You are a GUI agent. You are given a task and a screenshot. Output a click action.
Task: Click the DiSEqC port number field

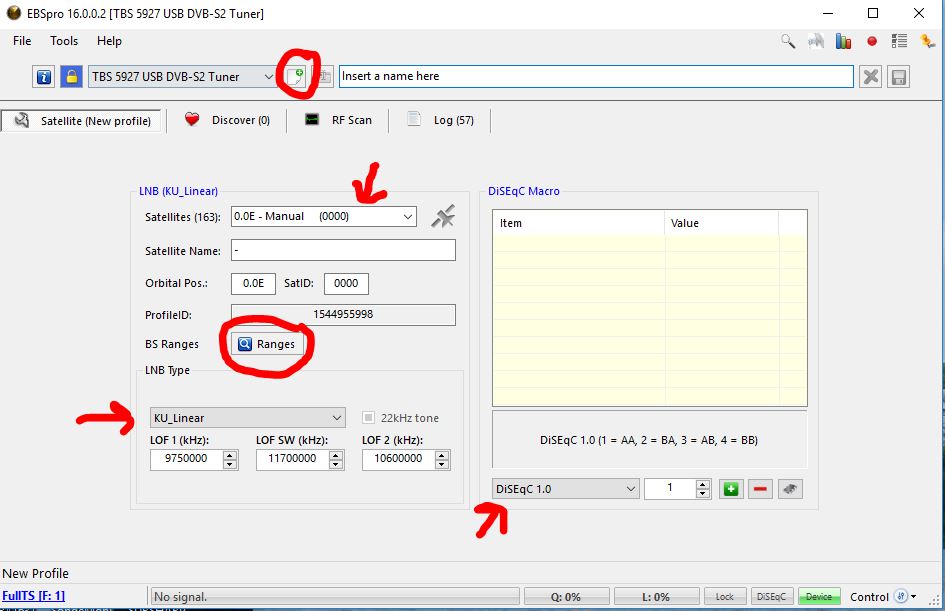click(x=670, y=488)
